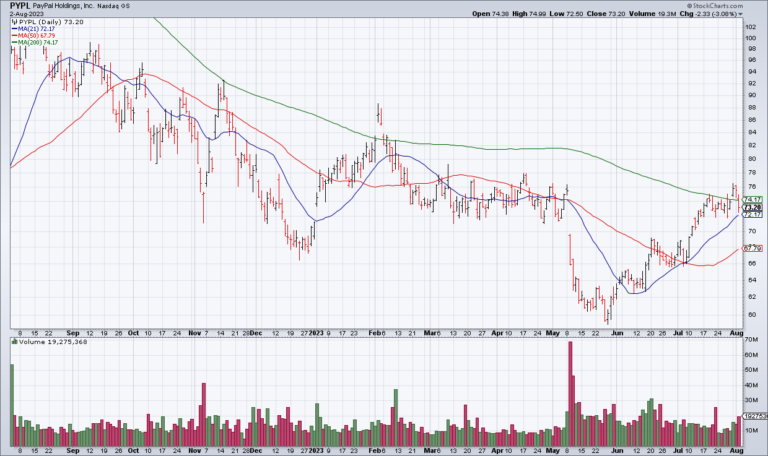Click the 'Open 74.38' value
The height and width of the screenshot is (456, 768).
tap(490, 14)
